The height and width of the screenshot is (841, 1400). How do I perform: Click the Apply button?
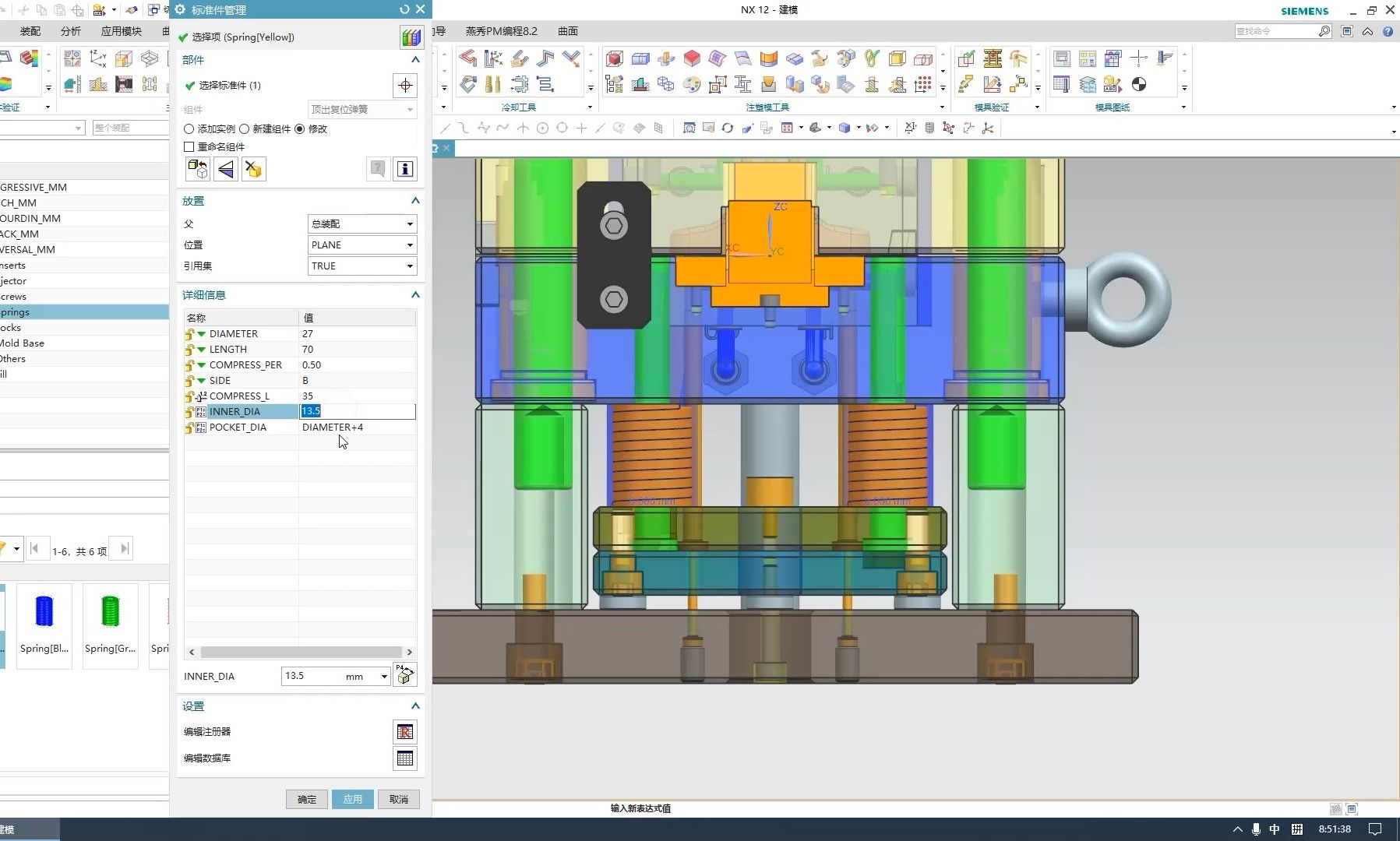[352, 799]
